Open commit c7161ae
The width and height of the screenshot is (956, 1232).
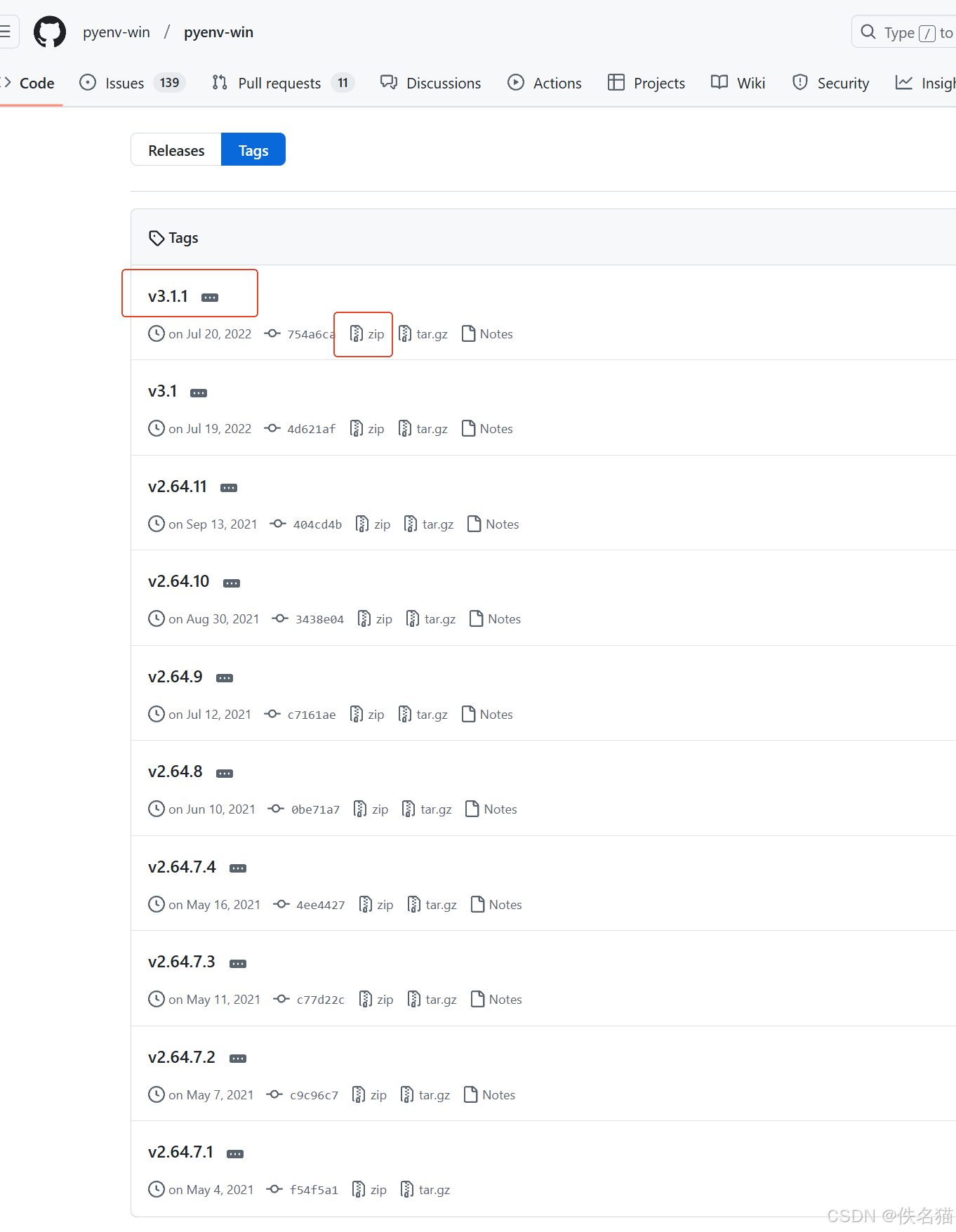(x=300, y=715)
